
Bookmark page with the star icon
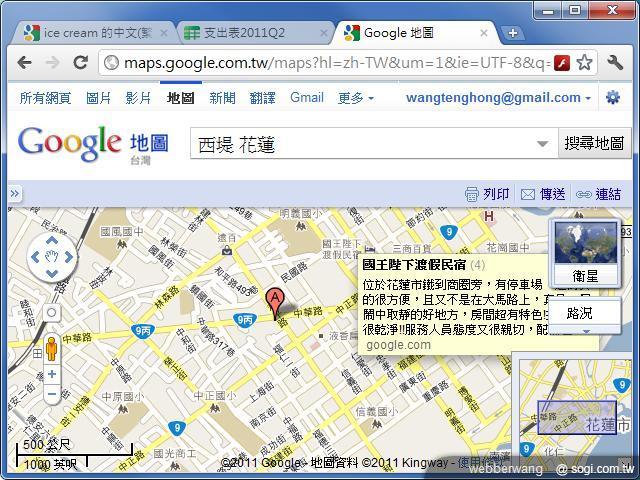584,62
